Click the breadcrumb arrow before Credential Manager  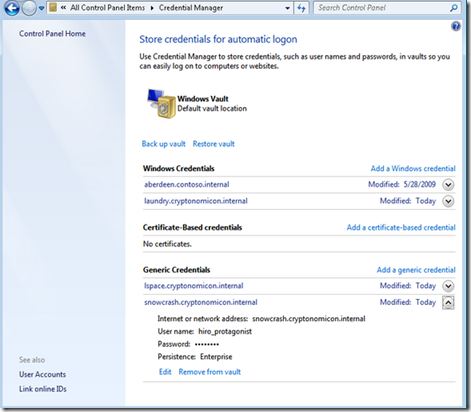pyautogui.click(x=152, y=8)
